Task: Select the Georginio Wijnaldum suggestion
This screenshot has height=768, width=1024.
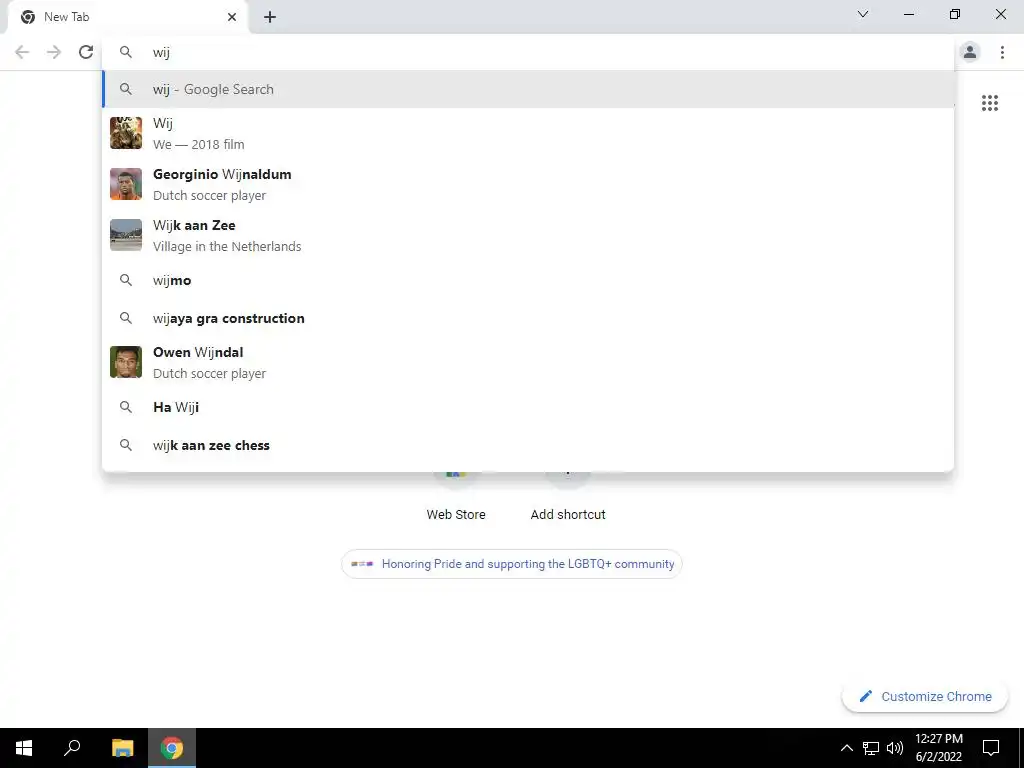Action: pos(528,184)
